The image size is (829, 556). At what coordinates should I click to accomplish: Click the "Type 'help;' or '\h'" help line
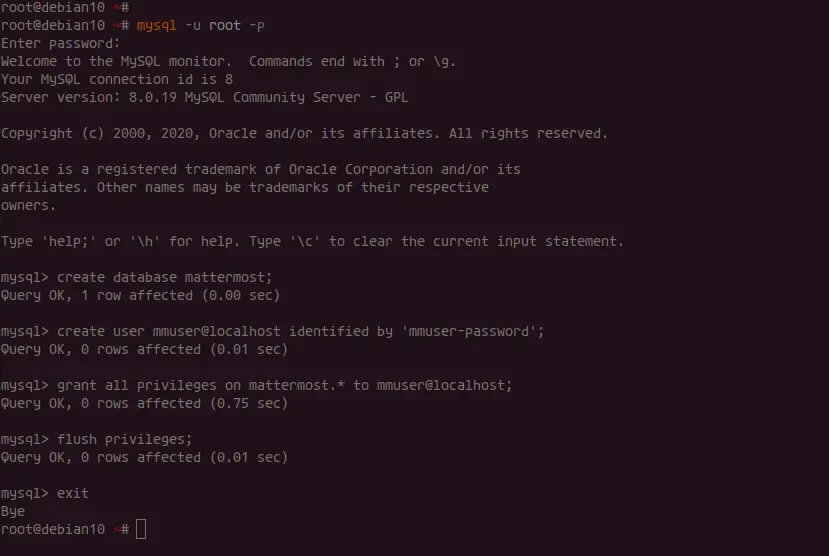point(312,242)
